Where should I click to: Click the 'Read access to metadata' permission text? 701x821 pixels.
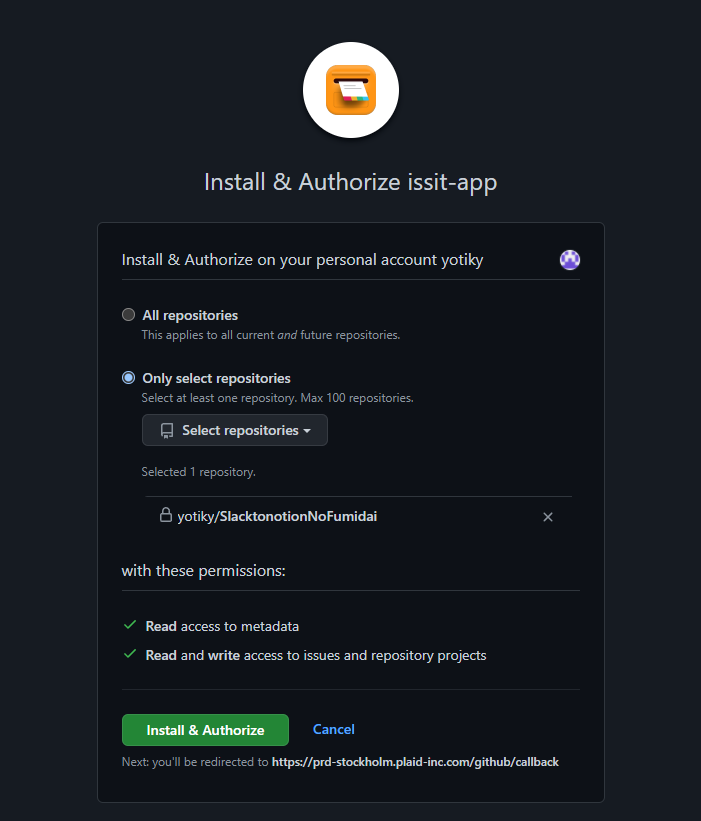[x=222, y=626]
